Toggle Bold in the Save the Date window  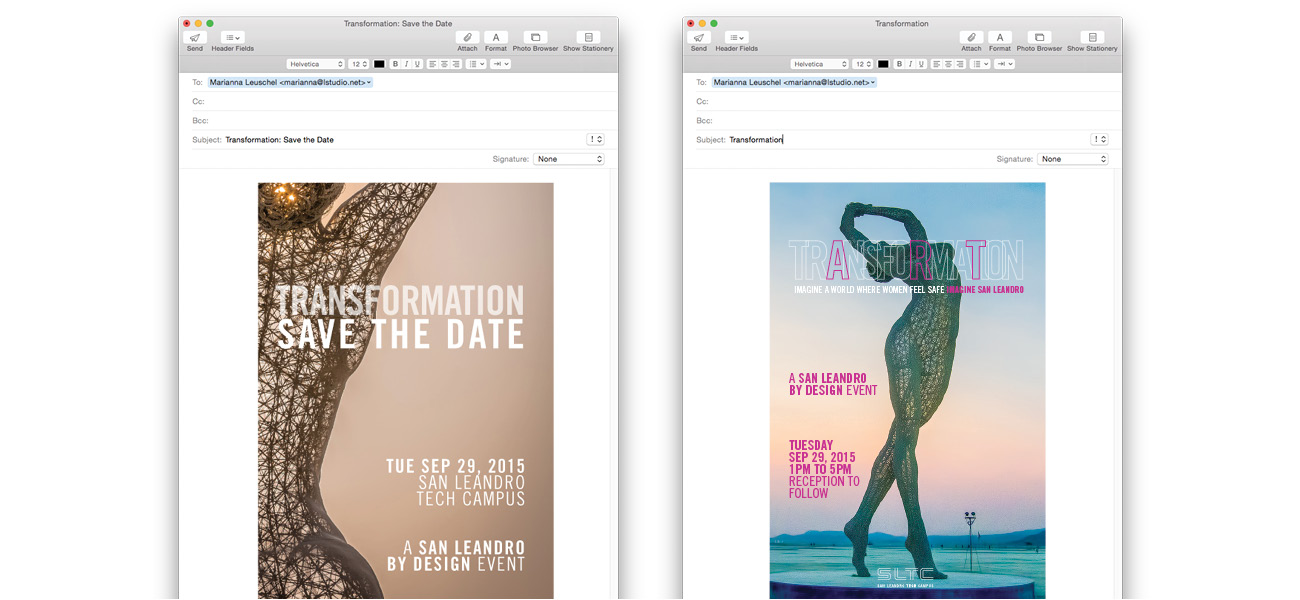(x=395, y=64)
